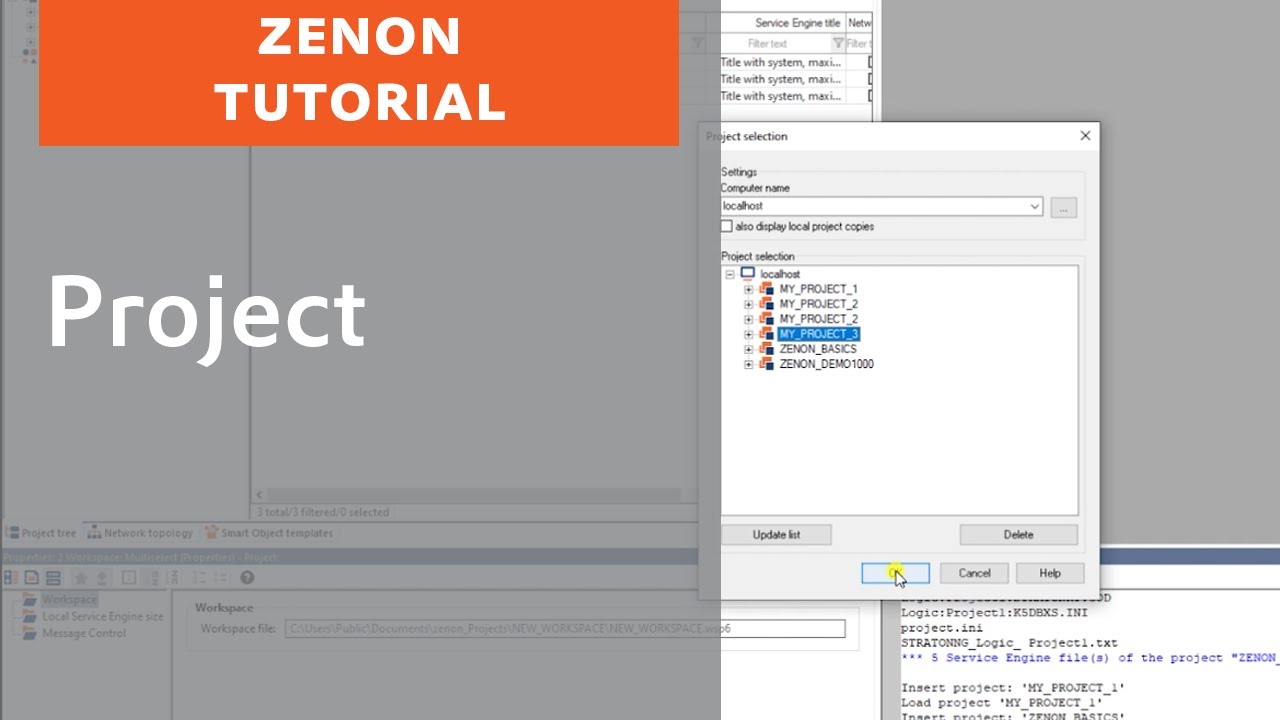Confirm with the OK button

(896, 573)
